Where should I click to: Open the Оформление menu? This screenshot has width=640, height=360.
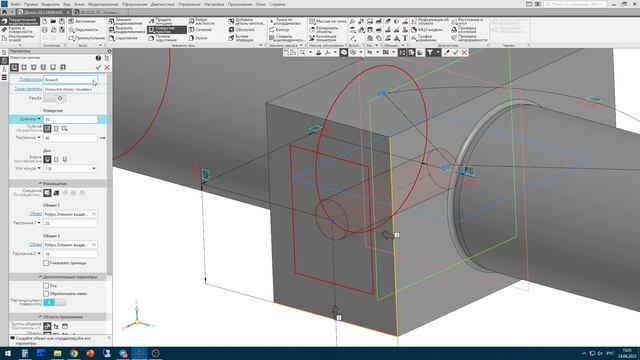coord(134,4)
